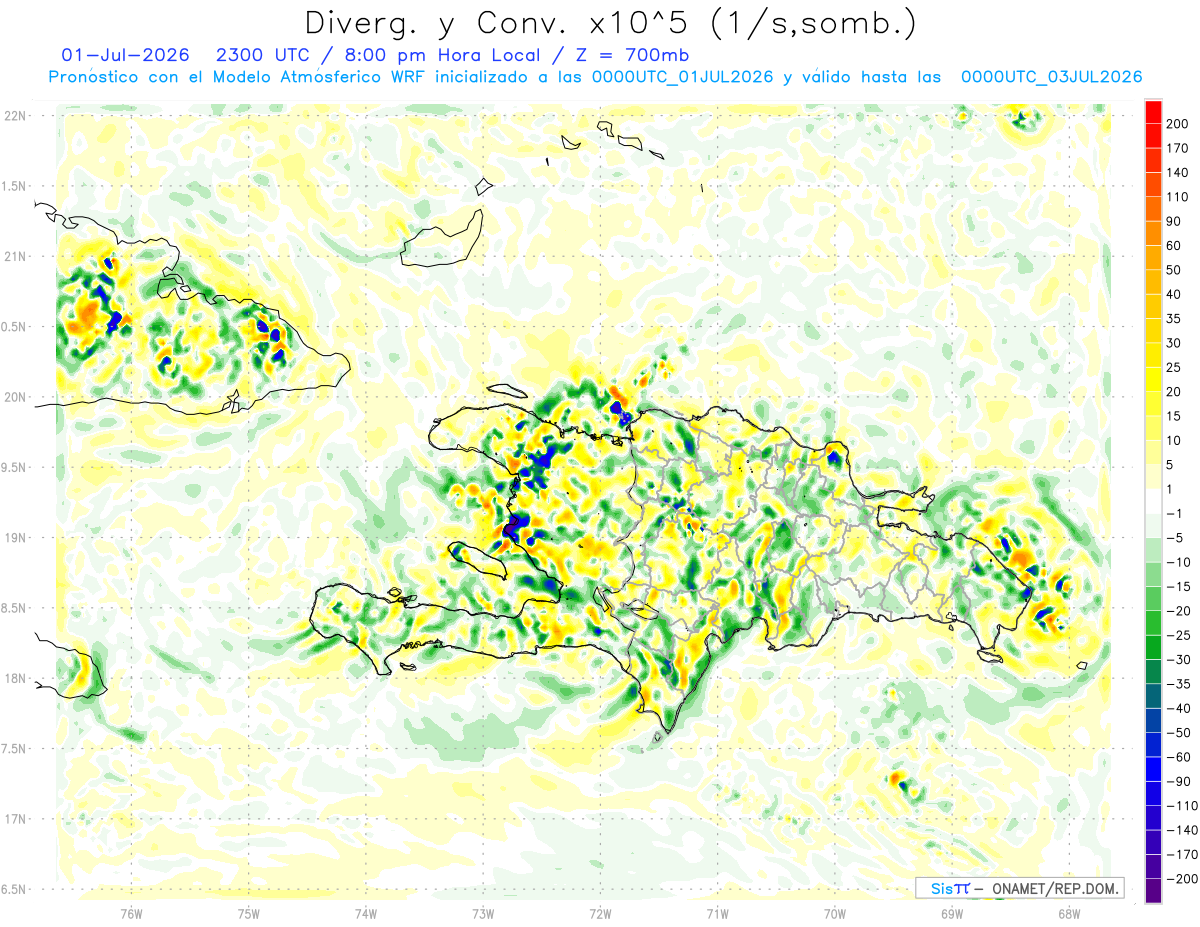The height and width of the screenshot is (927, 1200).
Task: Click the '-25' scale value
Action: click(x=1178, y=635)
